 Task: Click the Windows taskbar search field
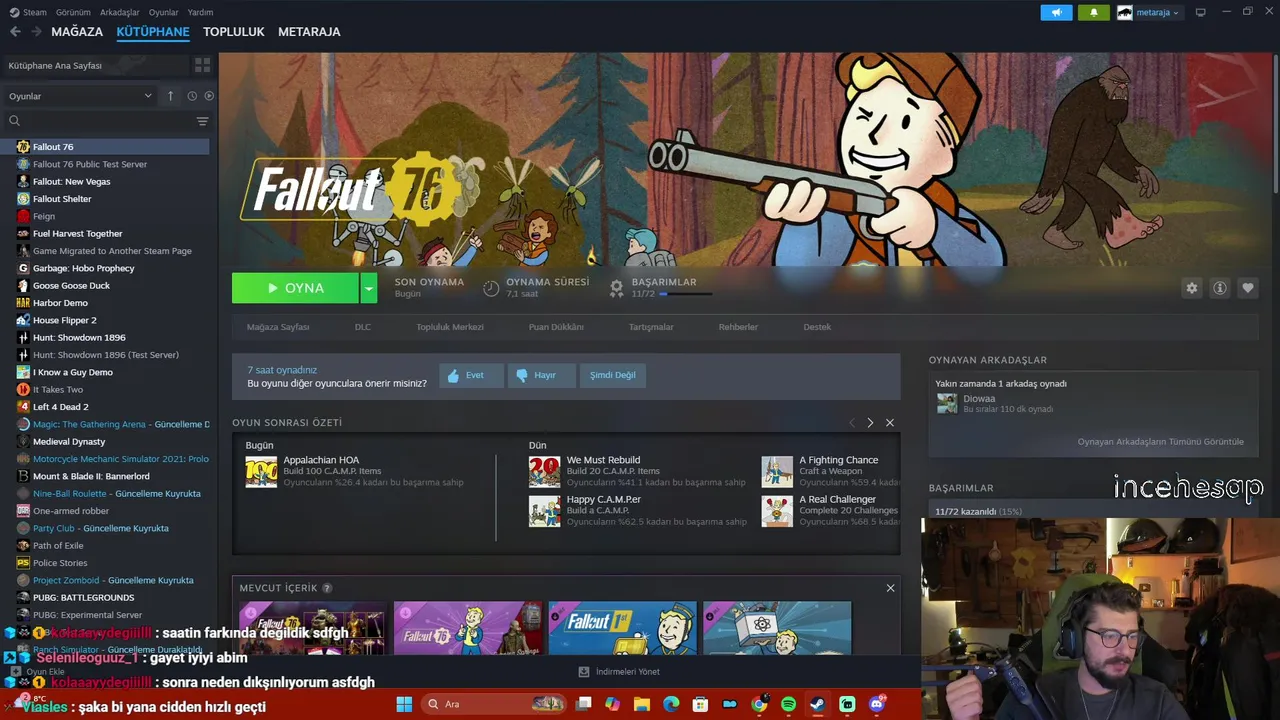(494, 704)
